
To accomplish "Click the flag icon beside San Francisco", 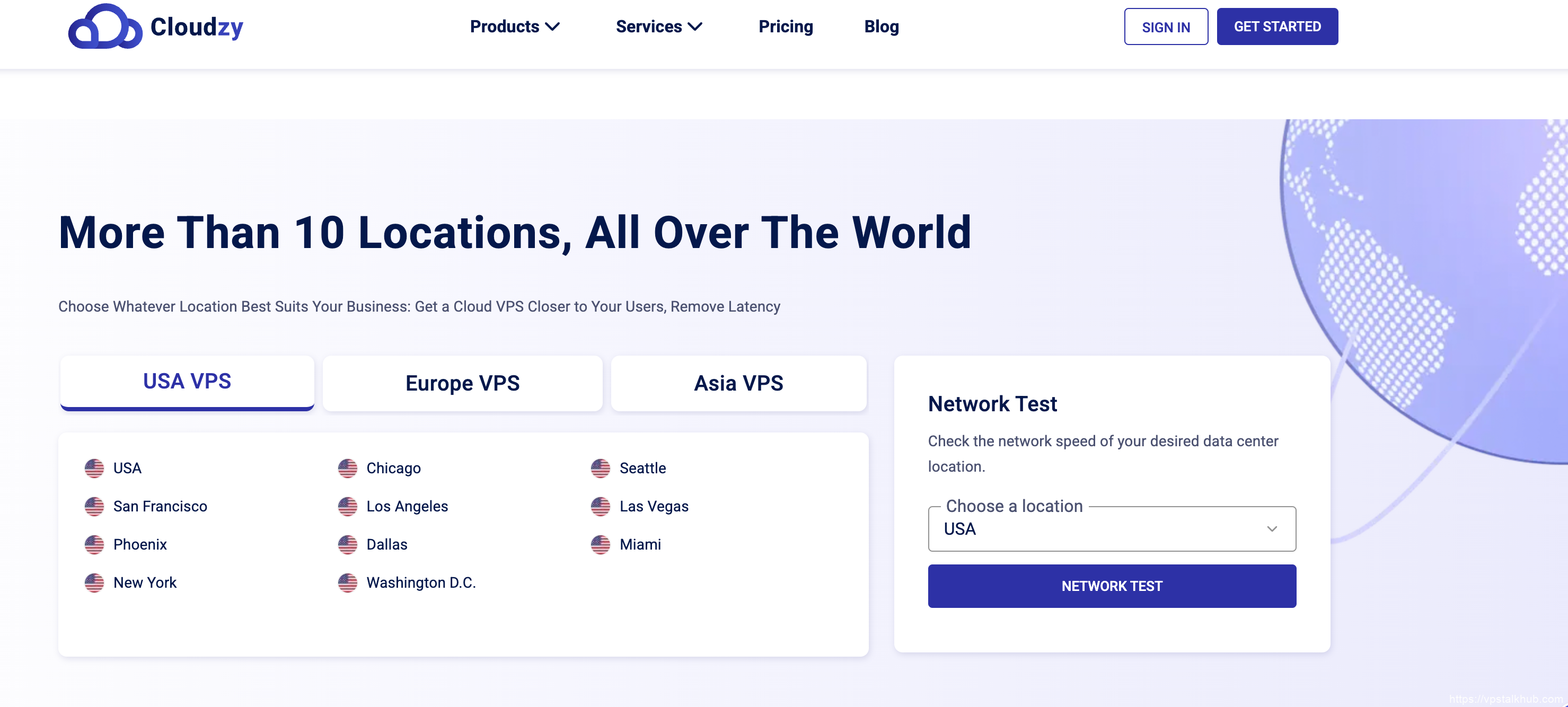I will [94, 506].
